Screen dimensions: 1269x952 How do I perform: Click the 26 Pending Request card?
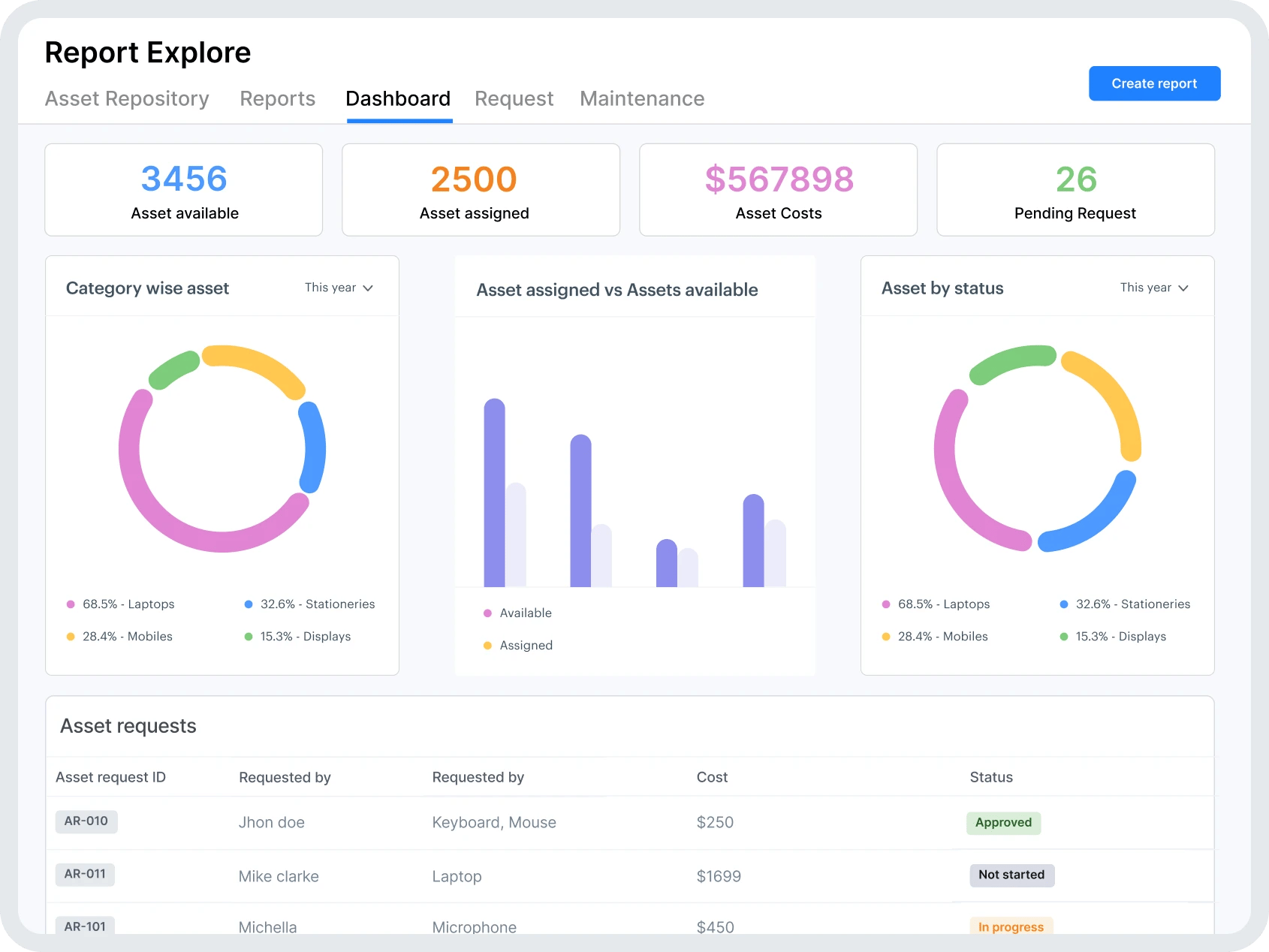pos(1075,190)
